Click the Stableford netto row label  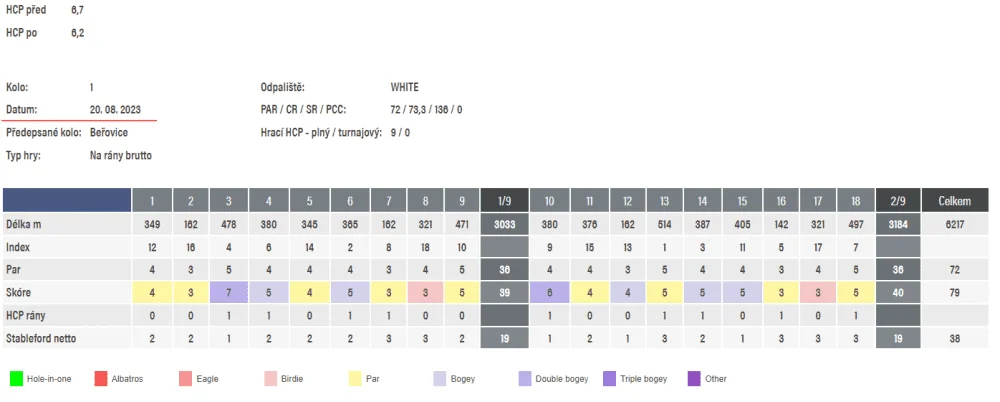click(x=41, y=338)
